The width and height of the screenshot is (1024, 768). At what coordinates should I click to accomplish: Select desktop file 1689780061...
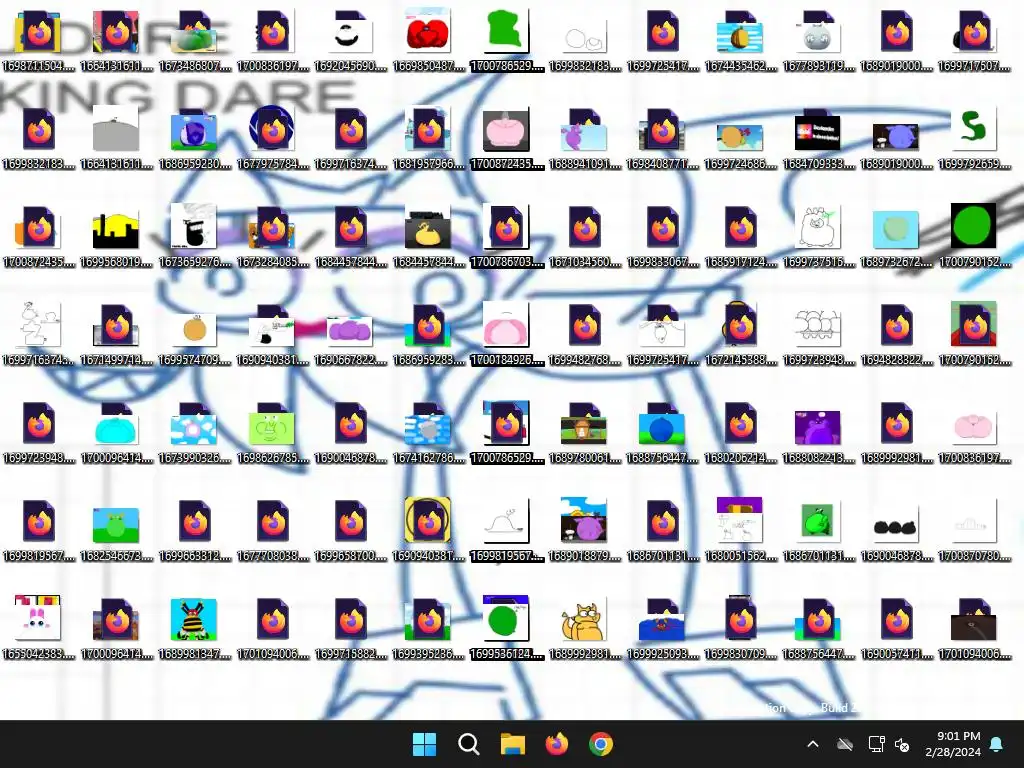point(584,432)
